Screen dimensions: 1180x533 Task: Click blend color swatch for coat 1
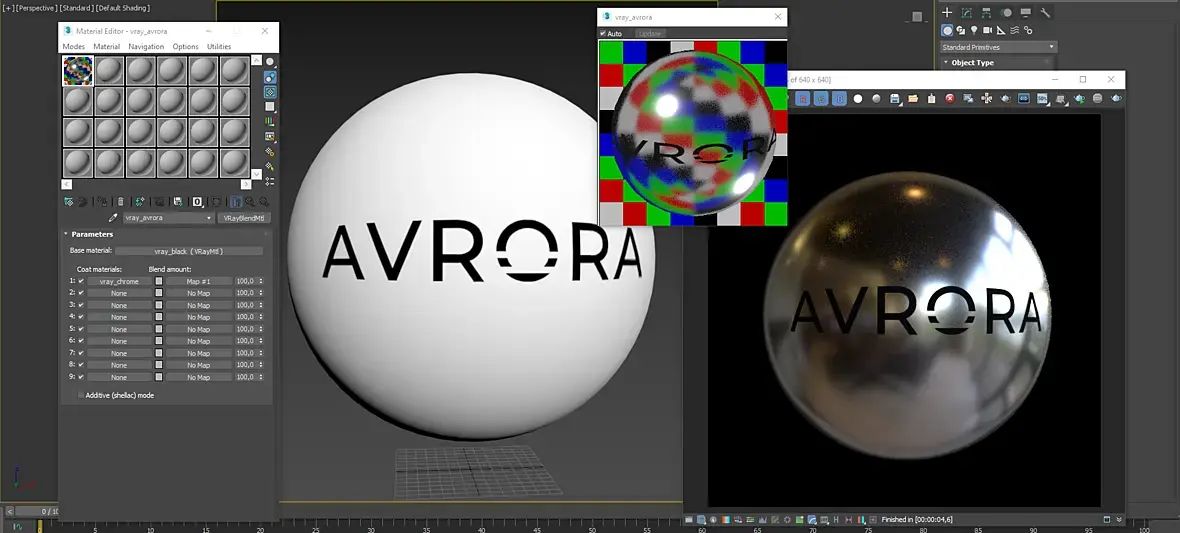point(159,281)
